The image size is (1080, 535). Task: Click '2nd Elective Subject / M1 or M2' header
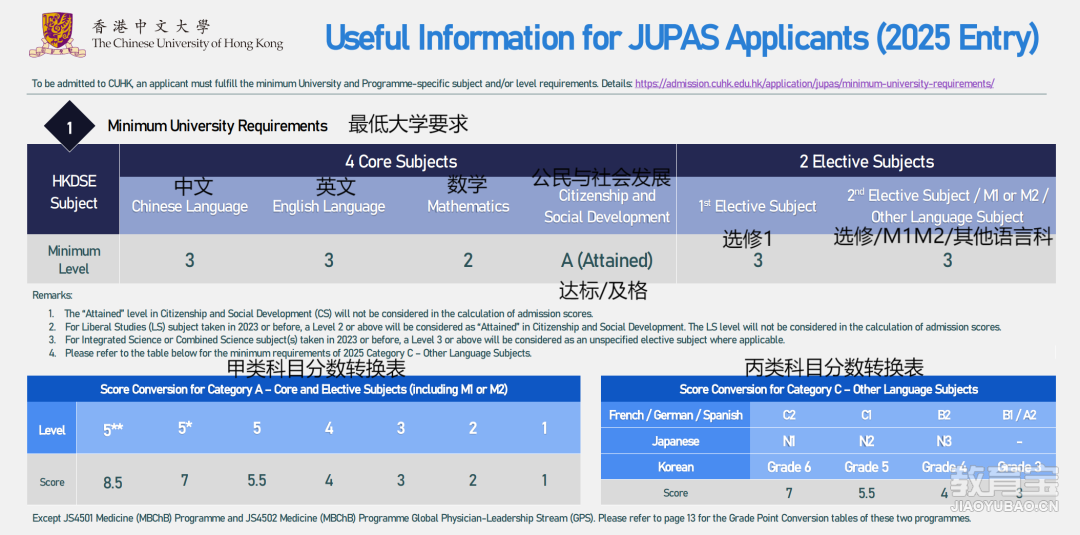pos(948,206)
